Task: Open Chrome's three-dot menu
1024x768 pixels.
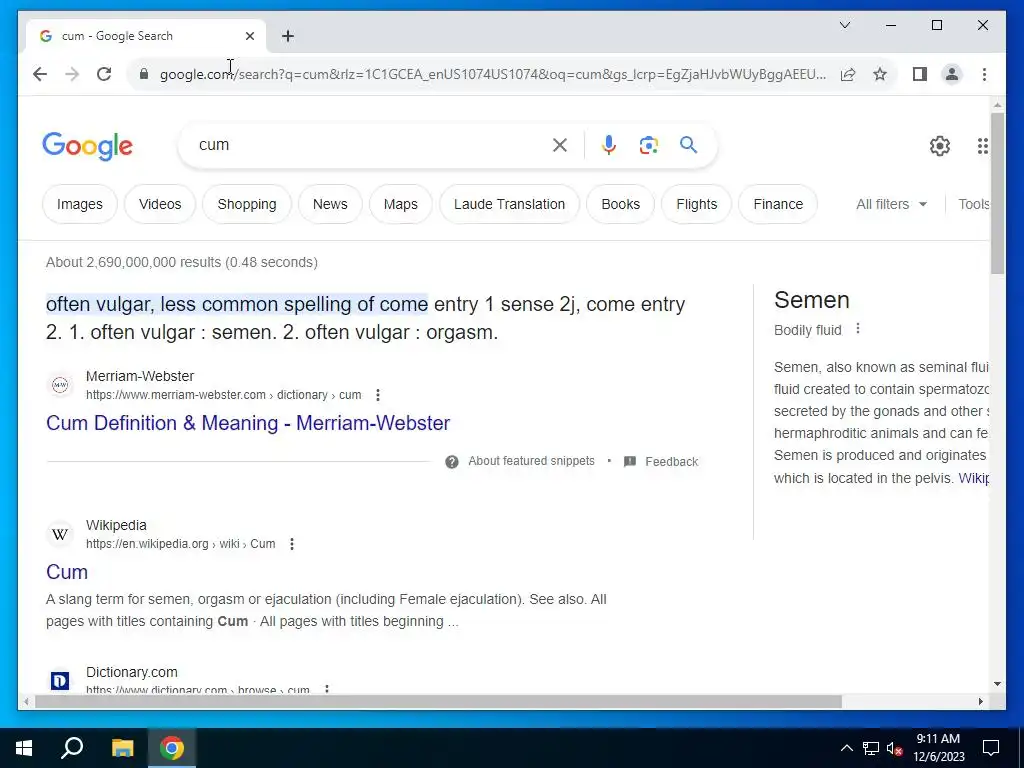Action: point(984,74)
